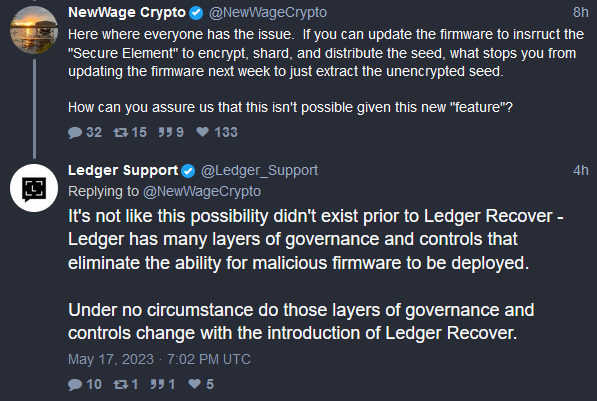Open the @Ledger_Support handle link
The height and width of the screenshot is (401, 597).
[x=259, y=170]
